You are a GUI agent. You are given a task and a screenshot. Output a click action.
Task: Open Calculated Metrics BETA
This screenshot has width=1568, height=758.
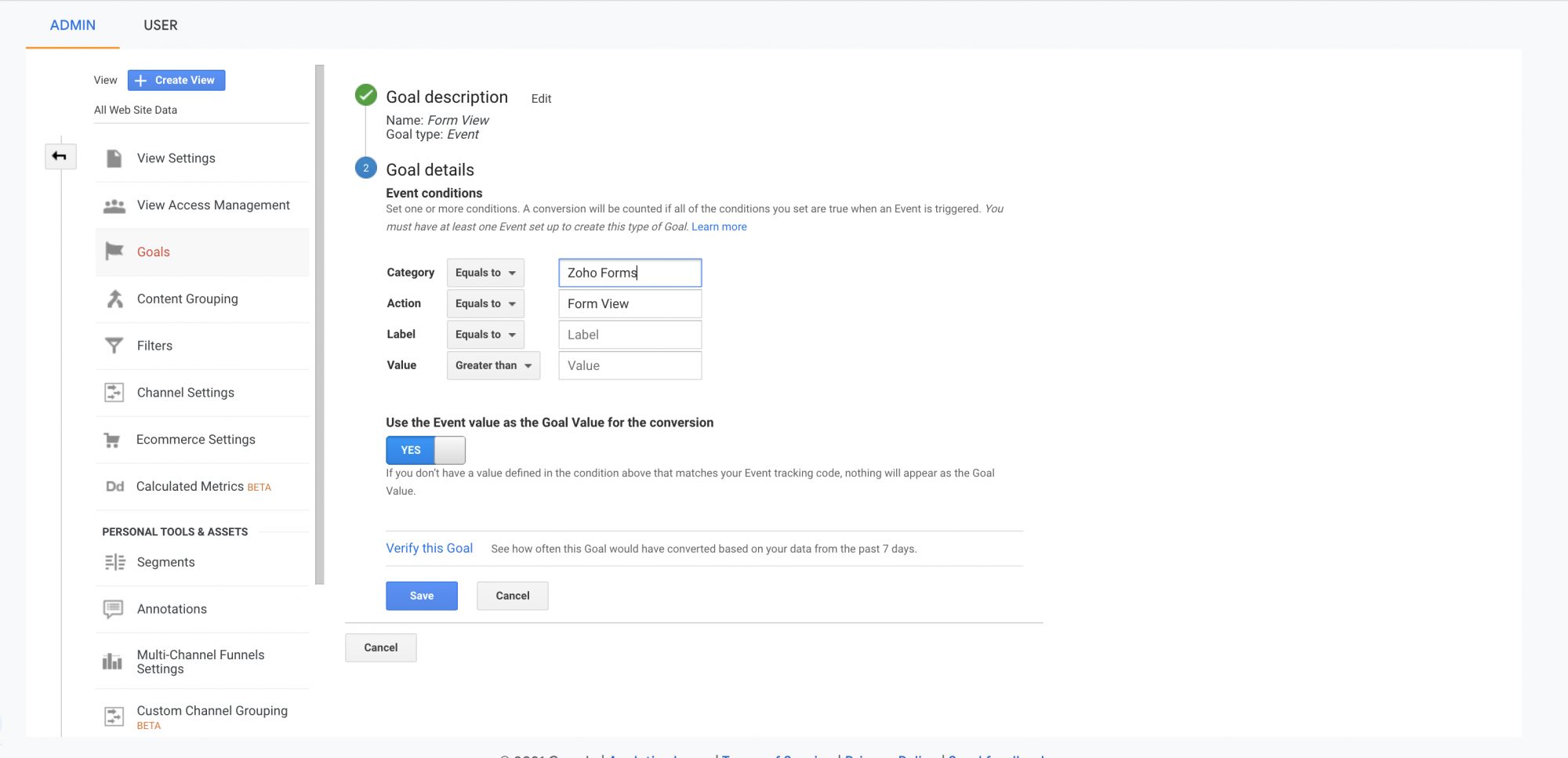point(201,486)
